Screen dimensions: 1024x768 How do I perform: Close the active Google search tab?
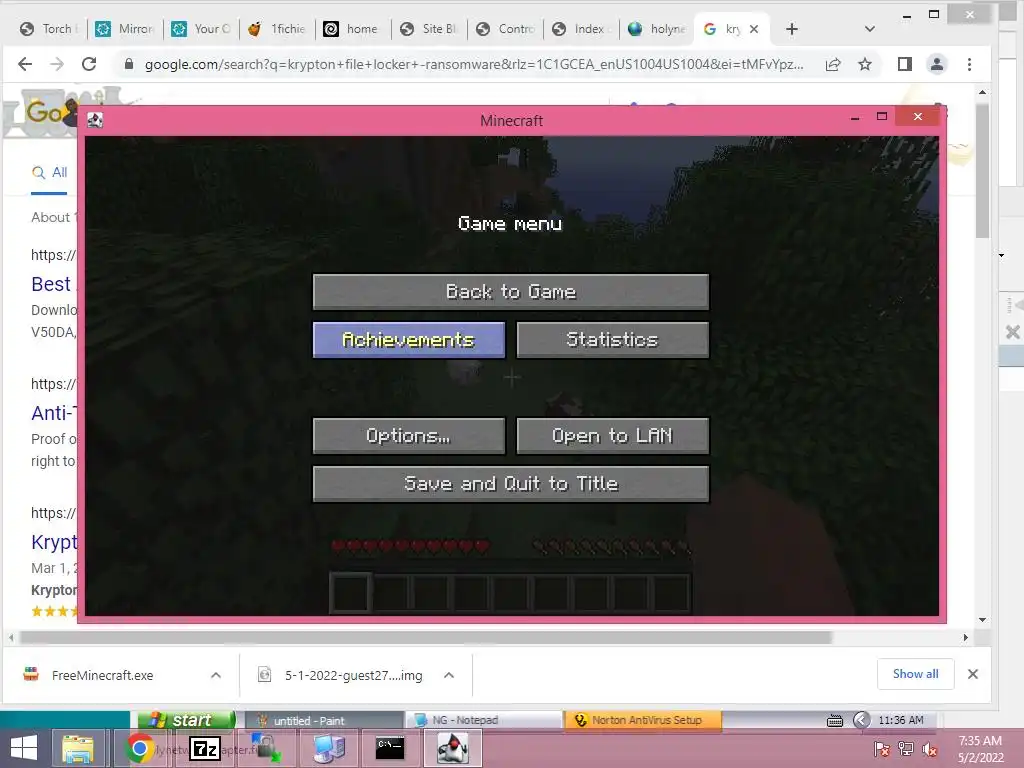click(x=754, y=29)
